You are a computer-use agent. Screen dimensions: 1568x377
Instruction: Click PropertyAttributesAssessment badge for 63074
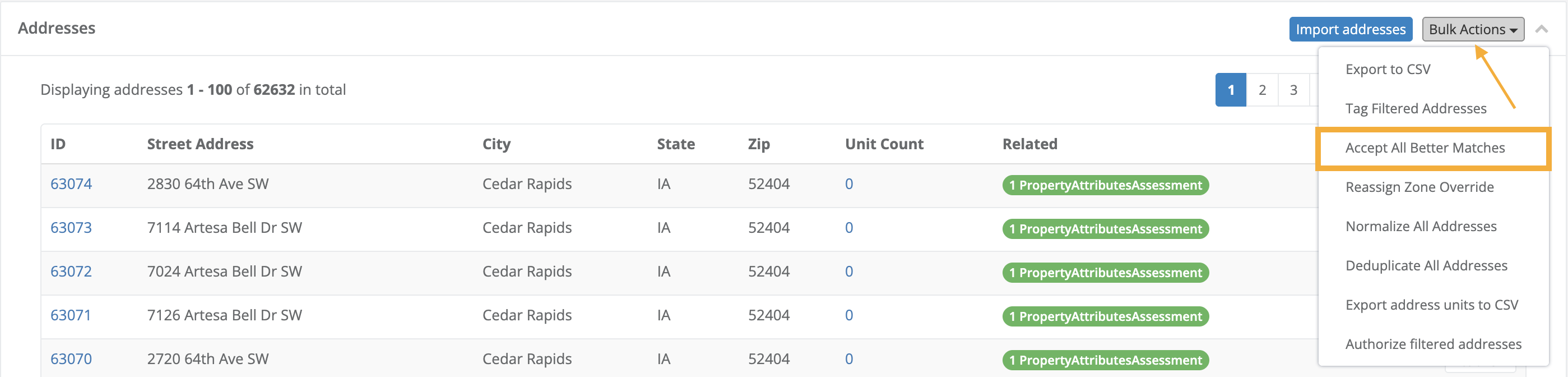[x=1105, y=185]
